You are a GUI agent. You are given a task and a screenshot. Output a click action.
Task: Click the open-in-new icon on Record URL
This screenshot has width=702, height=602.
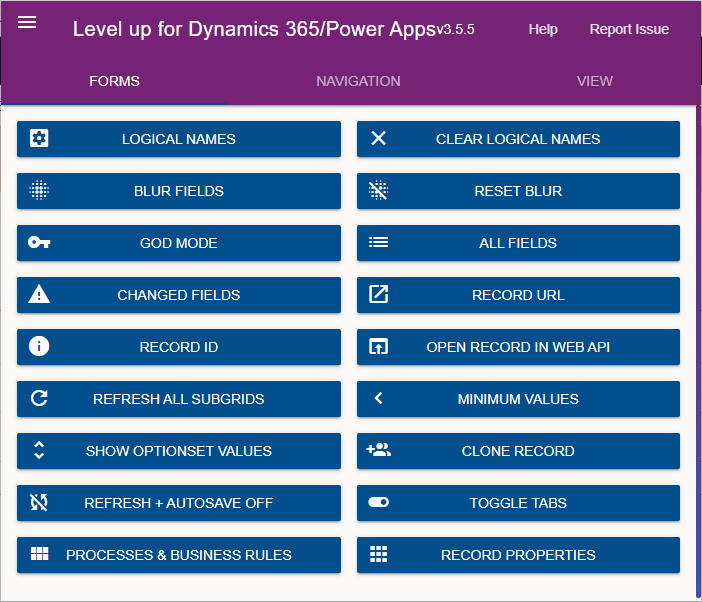pyautogui.click(x=378, y=294)
